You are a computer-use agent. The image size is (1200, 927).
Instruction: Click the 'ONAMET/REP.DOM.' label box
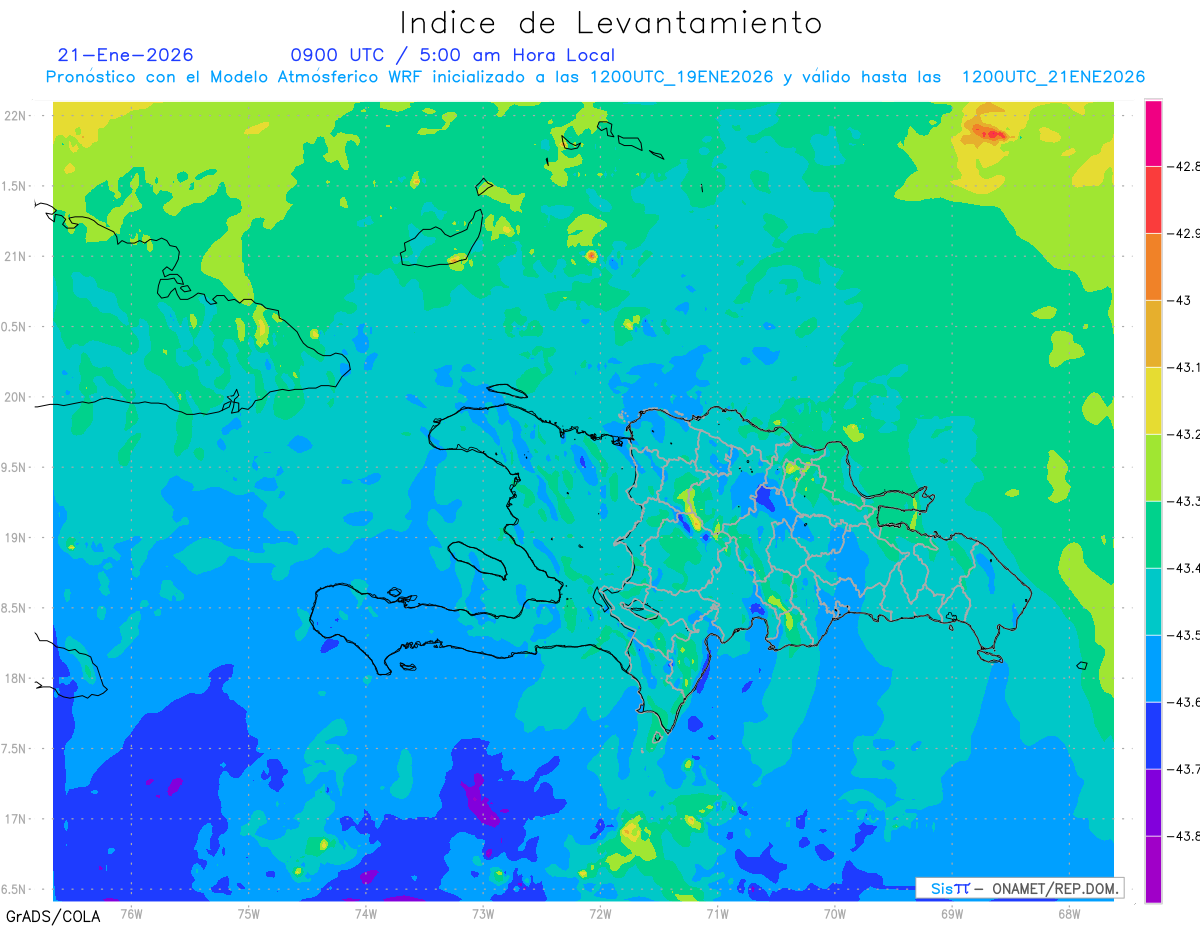pyautogui.click(x=1019, y=888)
